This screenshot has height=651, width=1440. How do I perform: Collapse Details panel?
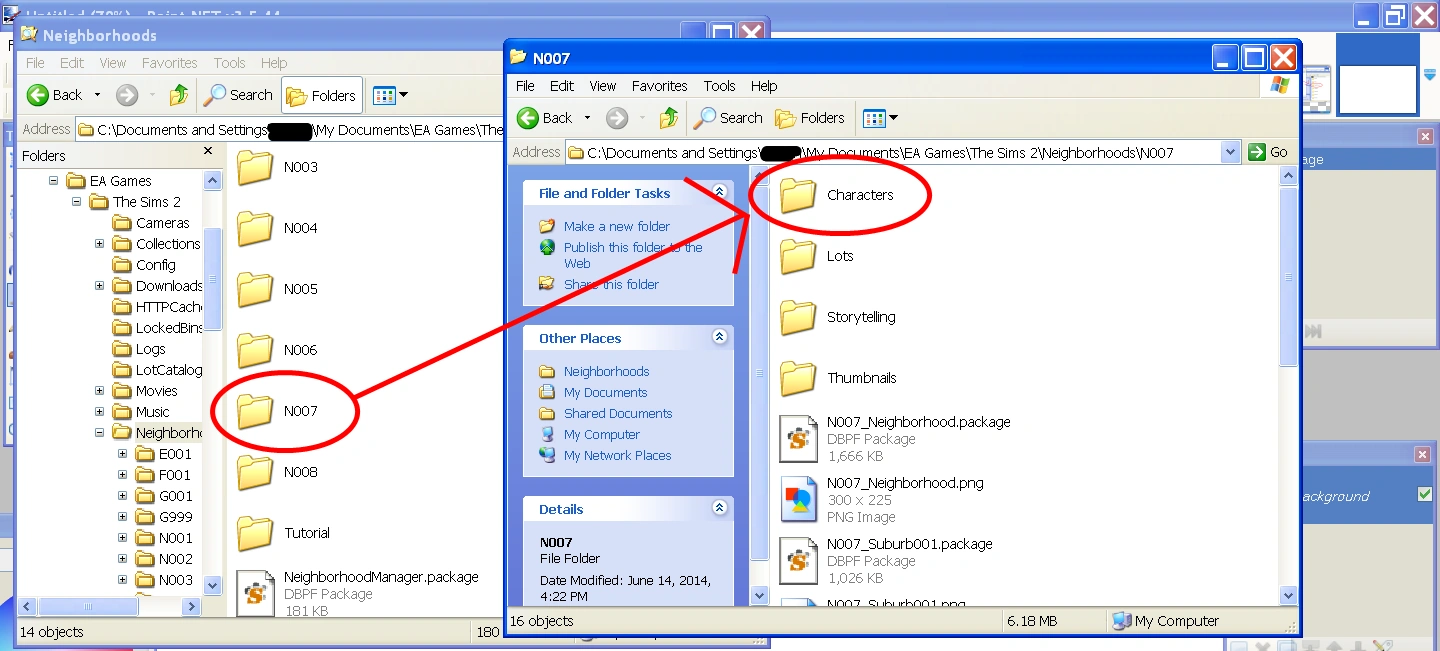719,508
